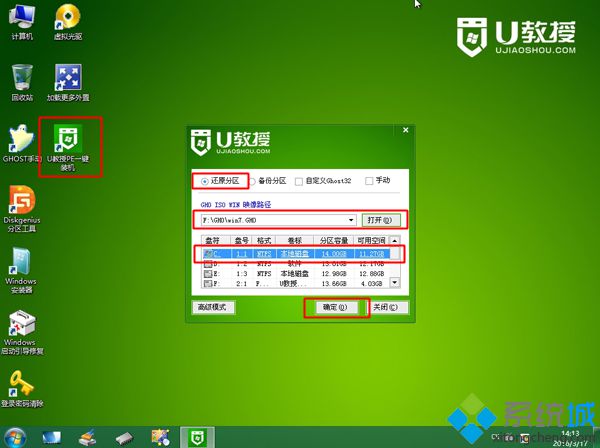Screen dimensions: 600x448
Task: Activate the U教授 taskbar button
Action: point(197,437)
